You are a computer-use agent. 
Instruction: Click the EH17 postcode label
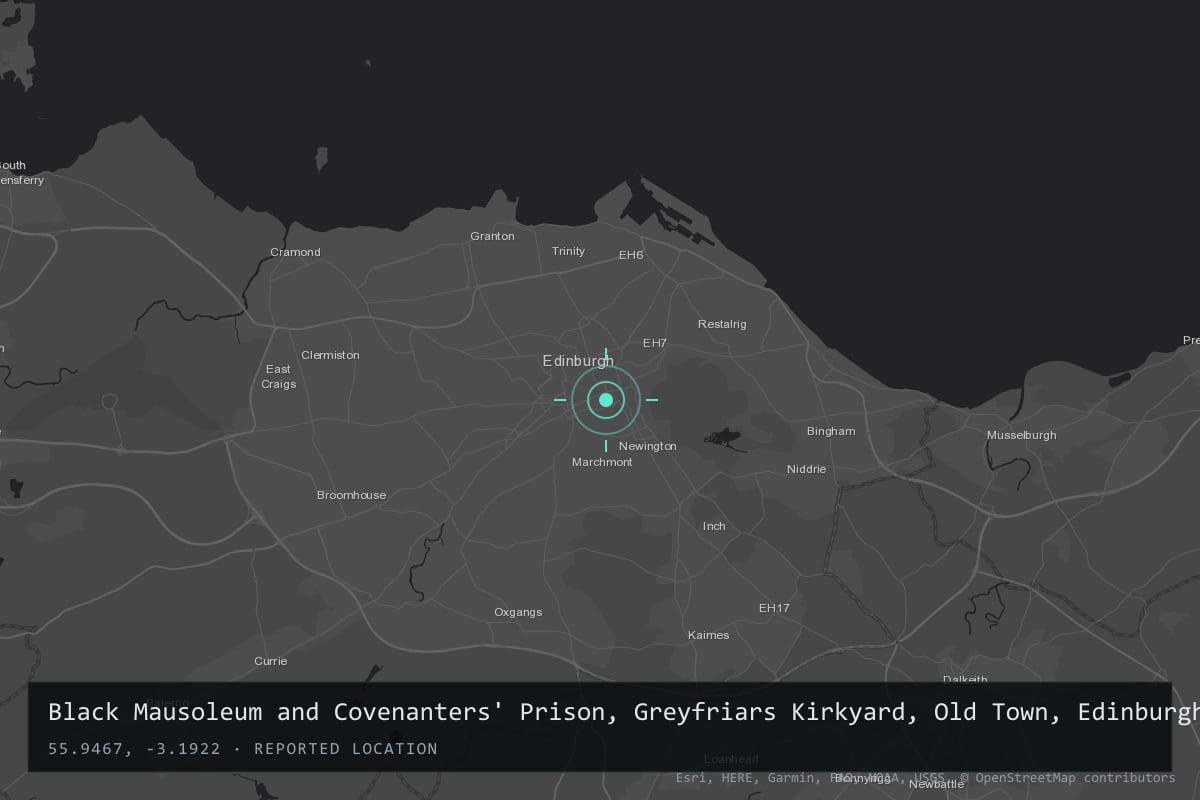[x=774, y=608]
